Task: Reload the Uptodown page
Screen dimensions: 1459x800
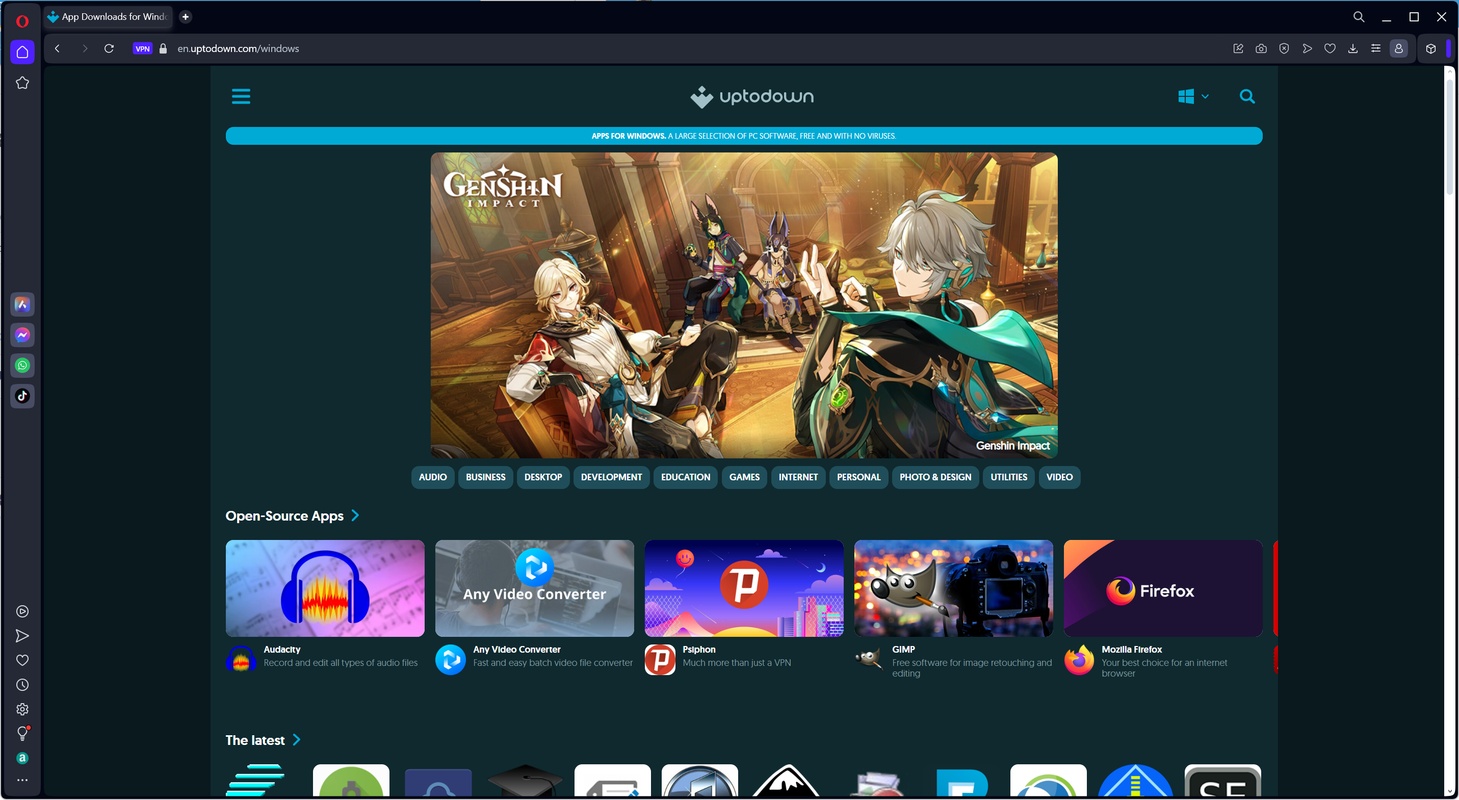Action: [109, 48]
